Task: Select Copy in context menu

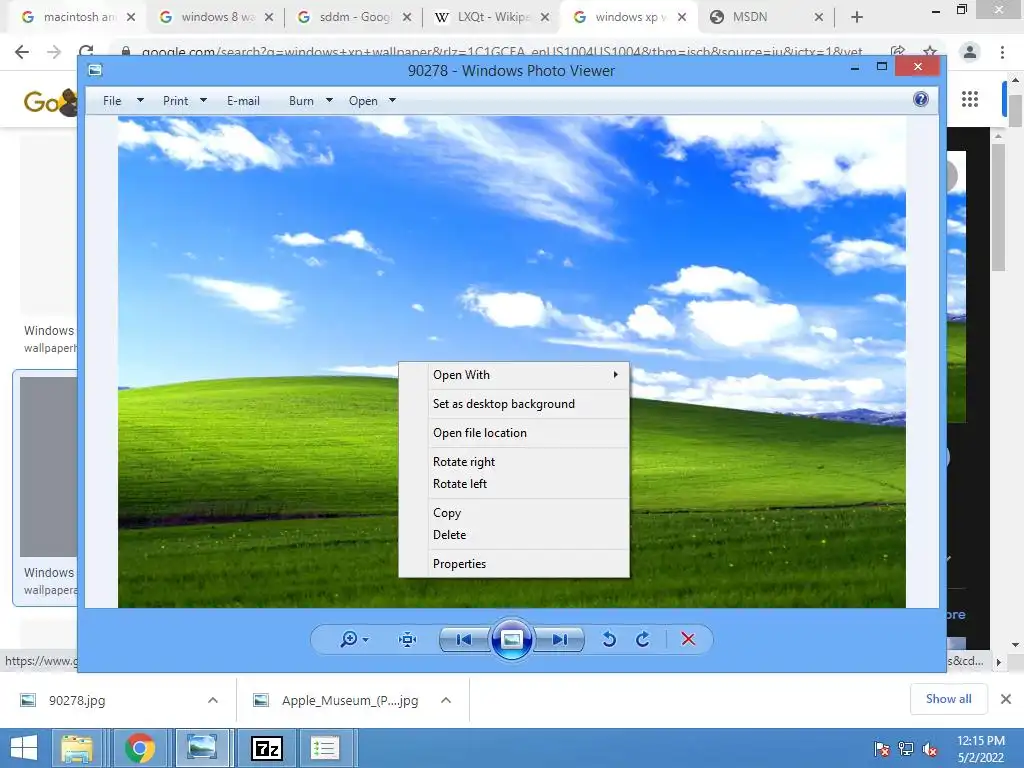Action: 514,513
